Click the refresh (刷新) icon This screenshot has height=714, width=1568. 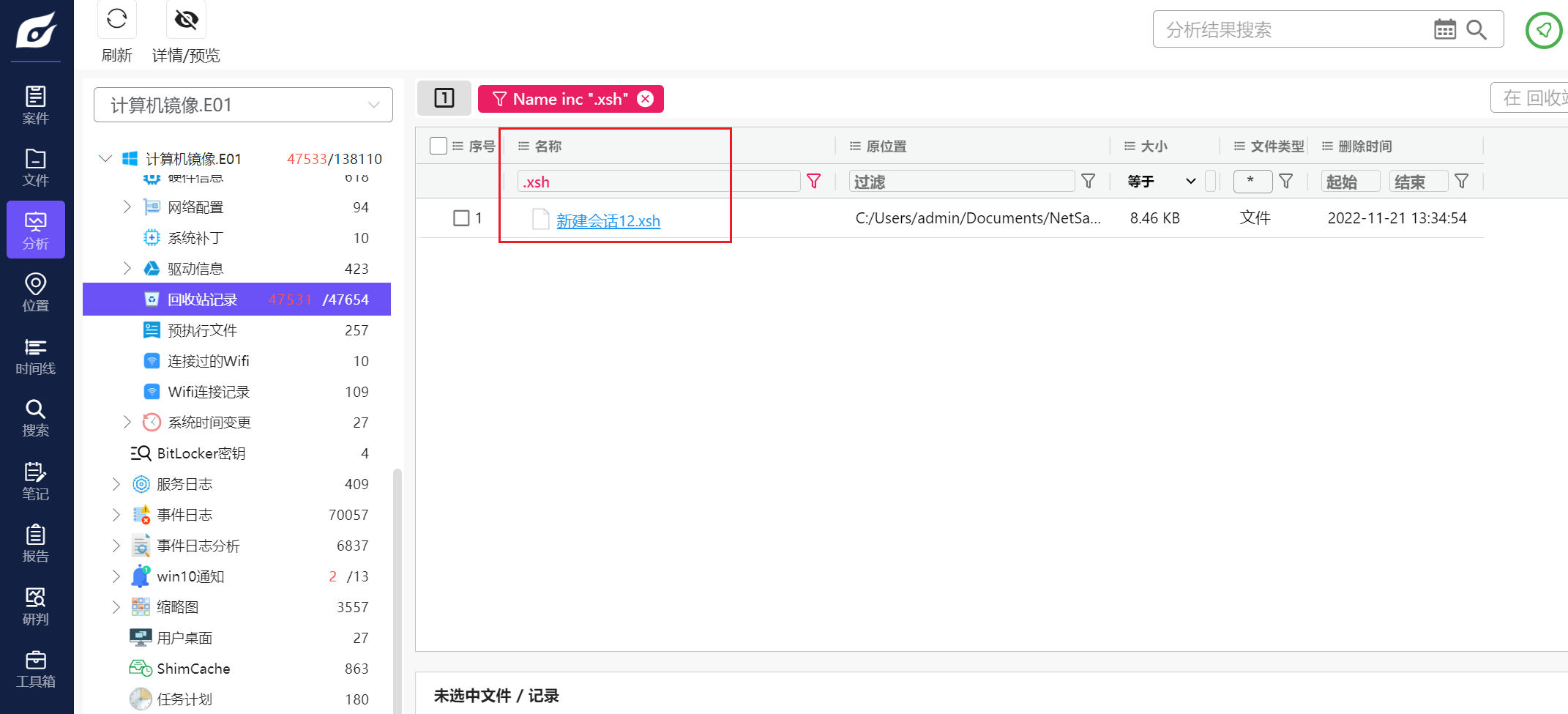coord(117,19)
